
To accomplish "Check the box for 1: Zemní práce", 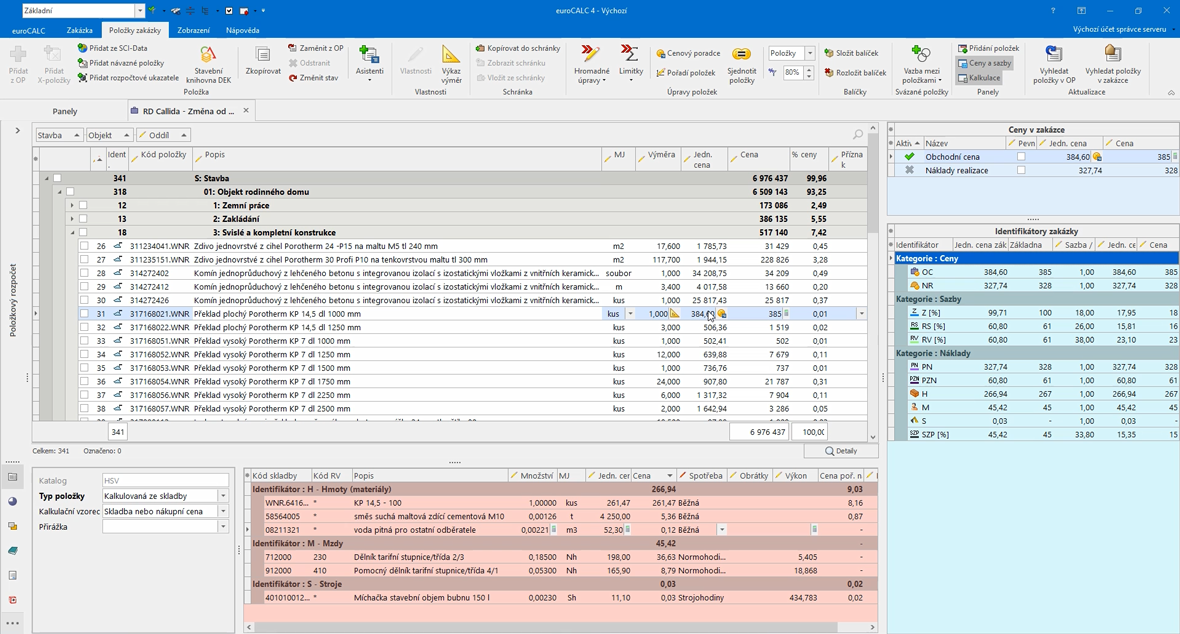I will 84,205.
